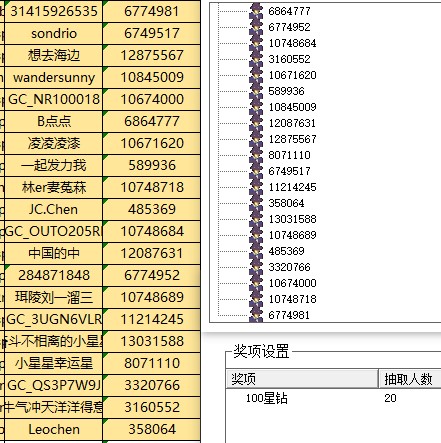Viewport: 441px width, 443px height.
Task: Click user icon beside 6864777 in list
Action: (x=256, y=11)
